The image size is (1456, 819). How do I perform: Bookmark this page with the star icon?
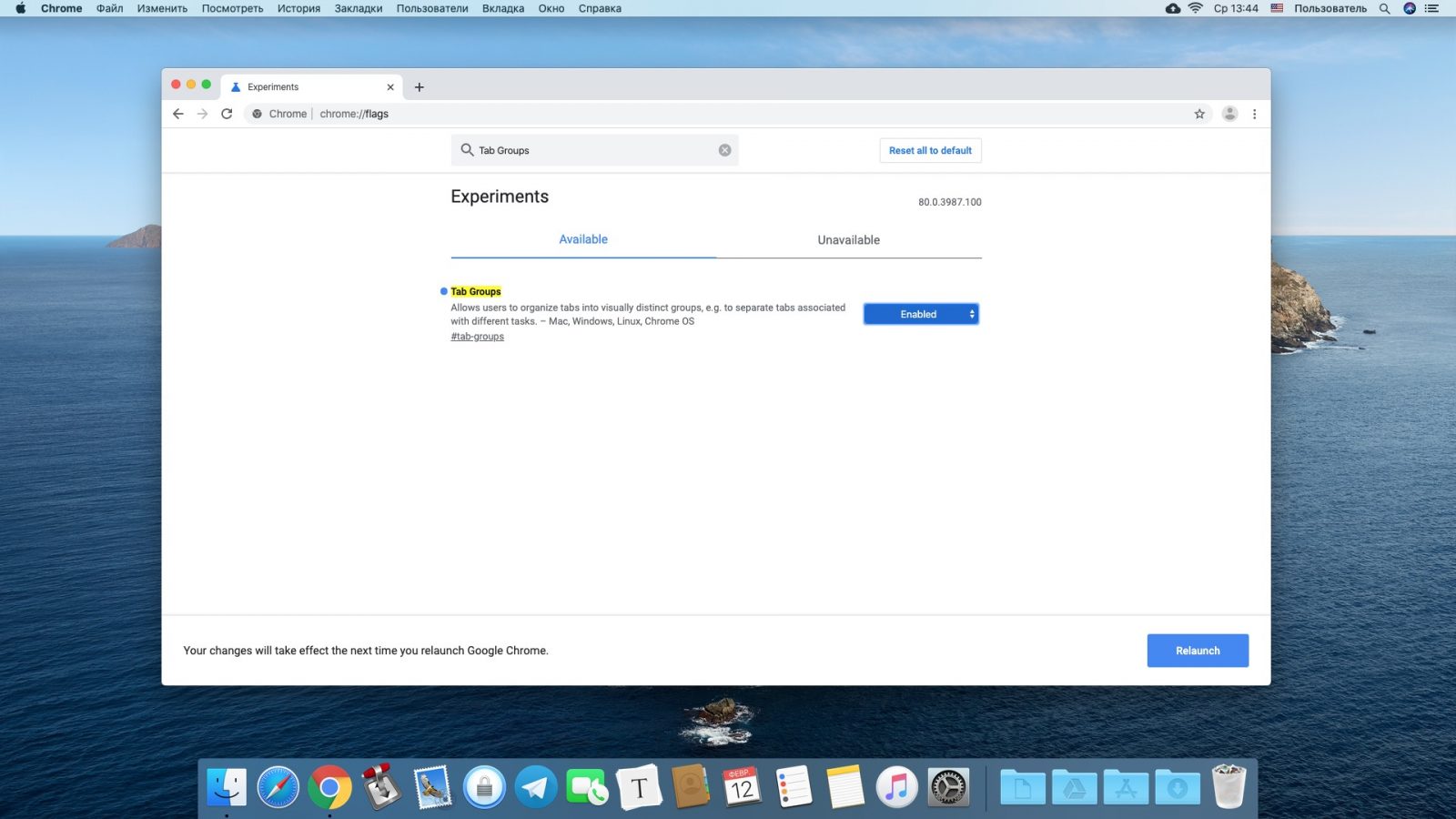pos(1199,114)
